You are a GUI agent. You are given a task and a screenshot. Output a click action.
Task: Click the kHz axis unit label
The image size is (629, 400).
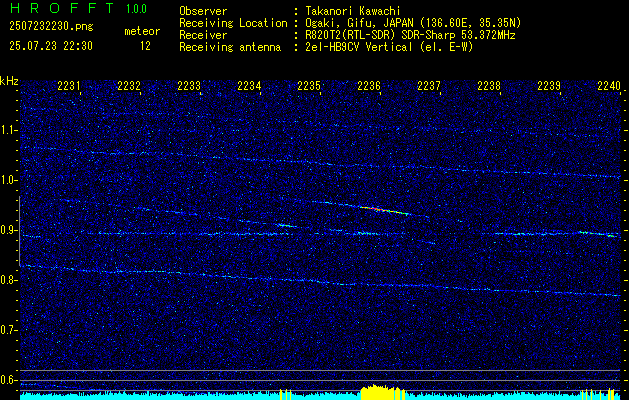pos(9,81)
